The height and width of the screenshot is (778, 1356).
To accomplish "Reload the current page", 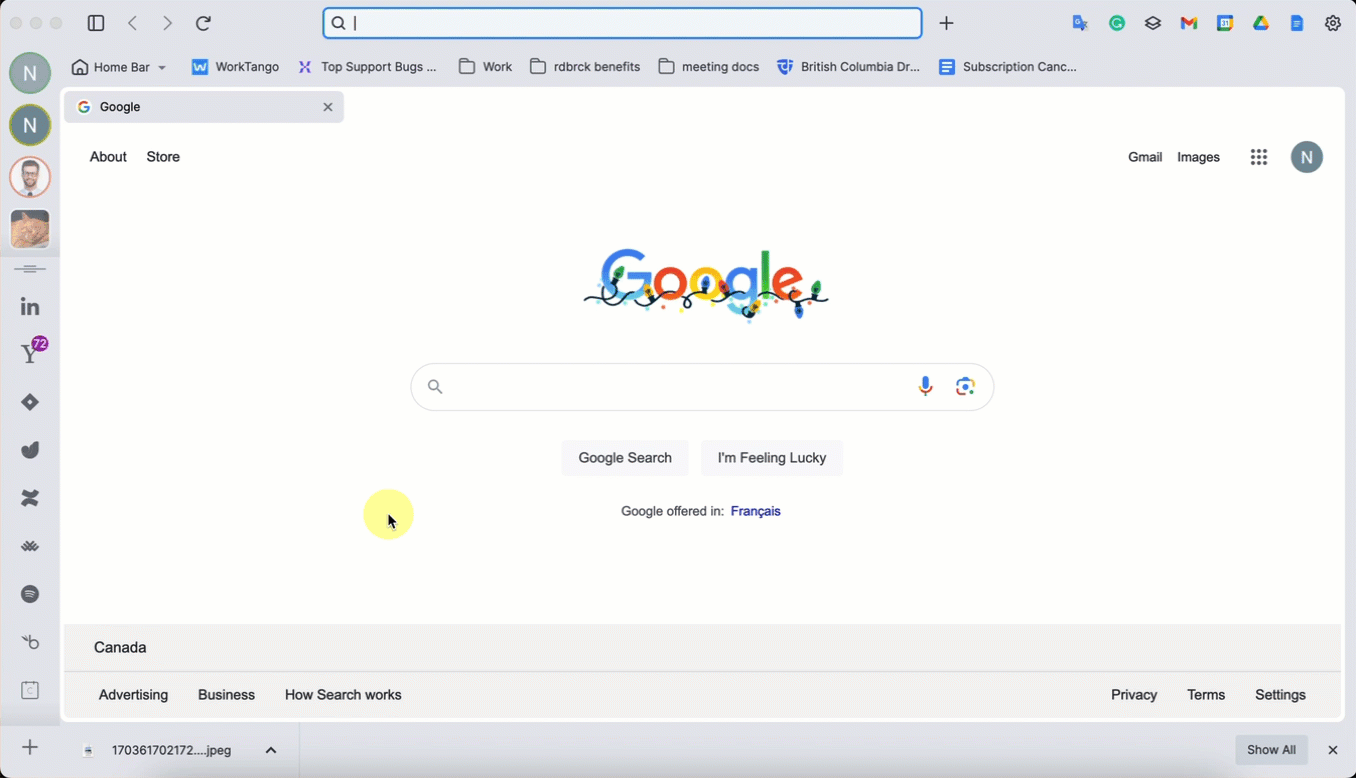I will point(203,23).
